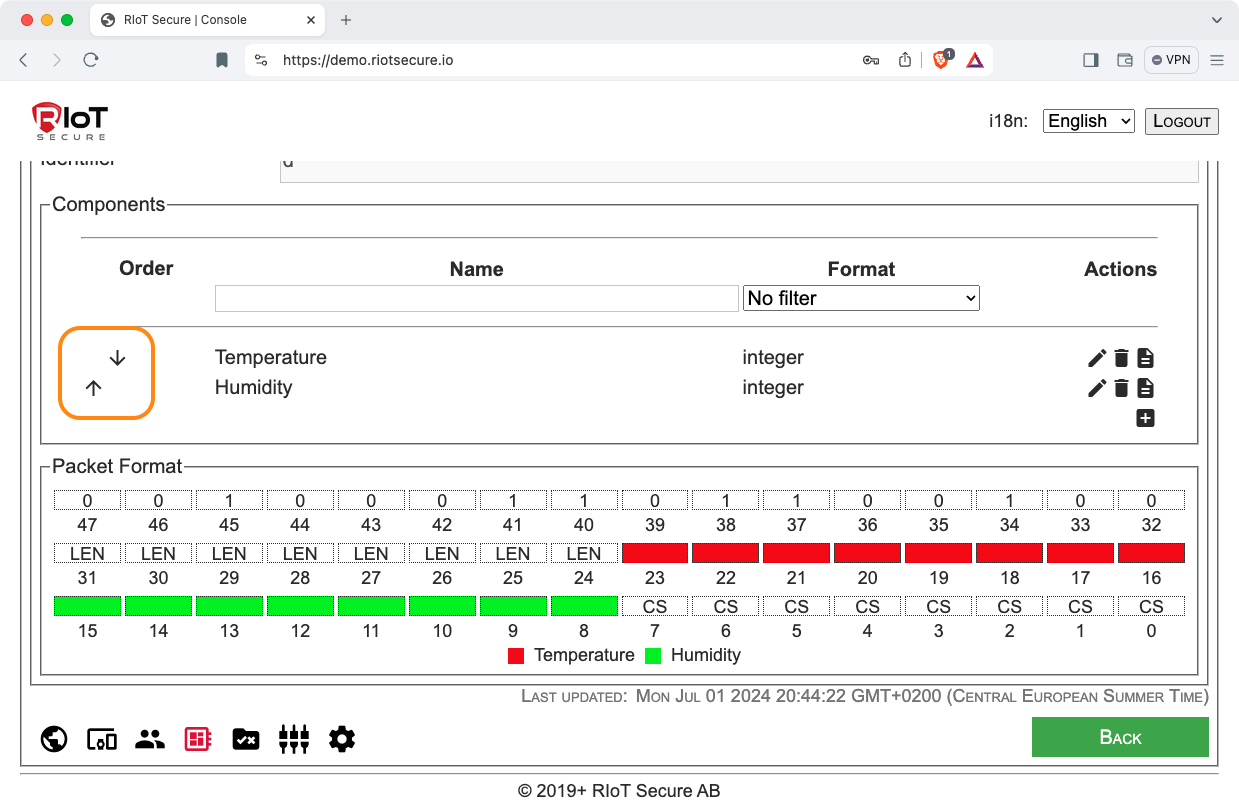
Task: Open the audio-jacks connectors icon in bottom nav
Action: (x=294, y=739)
